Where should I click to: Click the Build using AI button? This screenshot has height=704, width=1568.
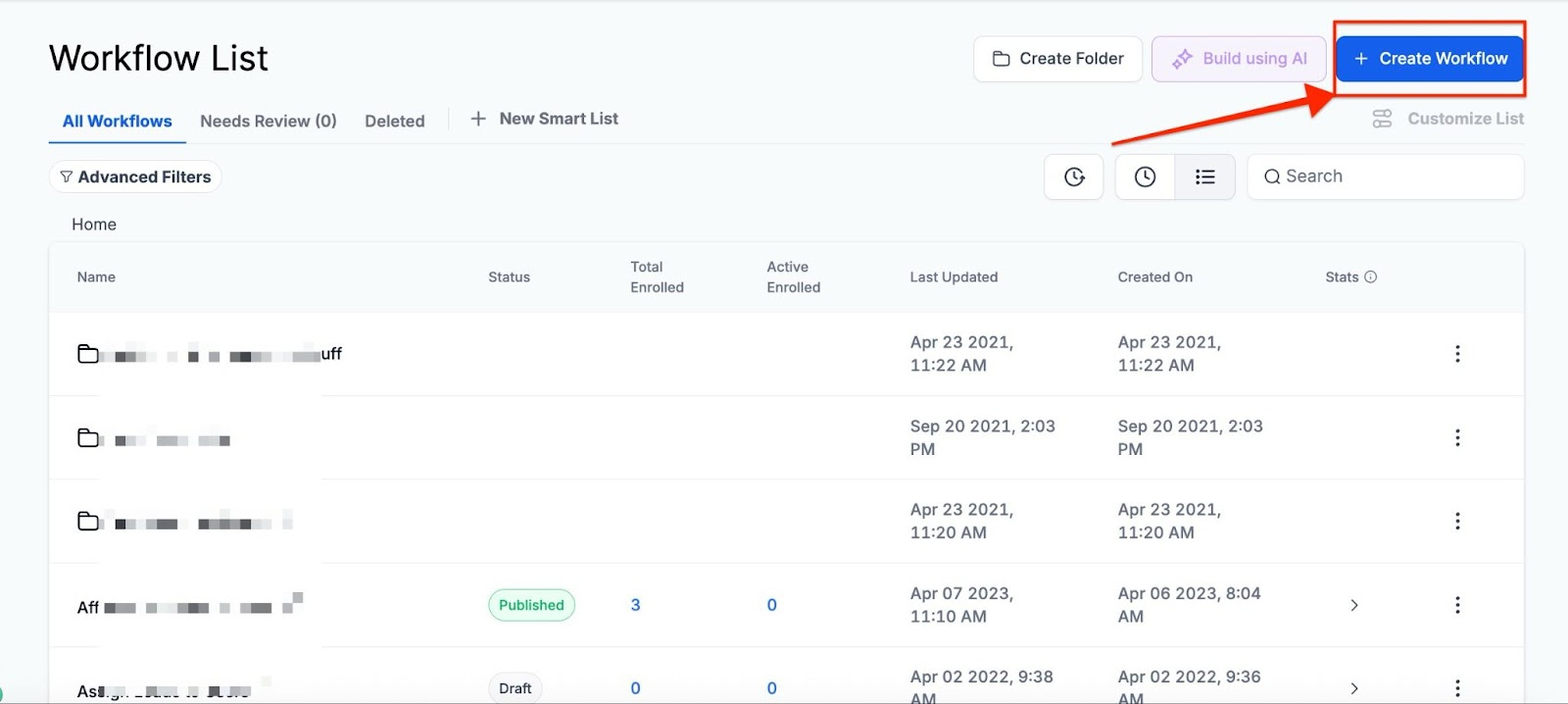point(1239,59)
